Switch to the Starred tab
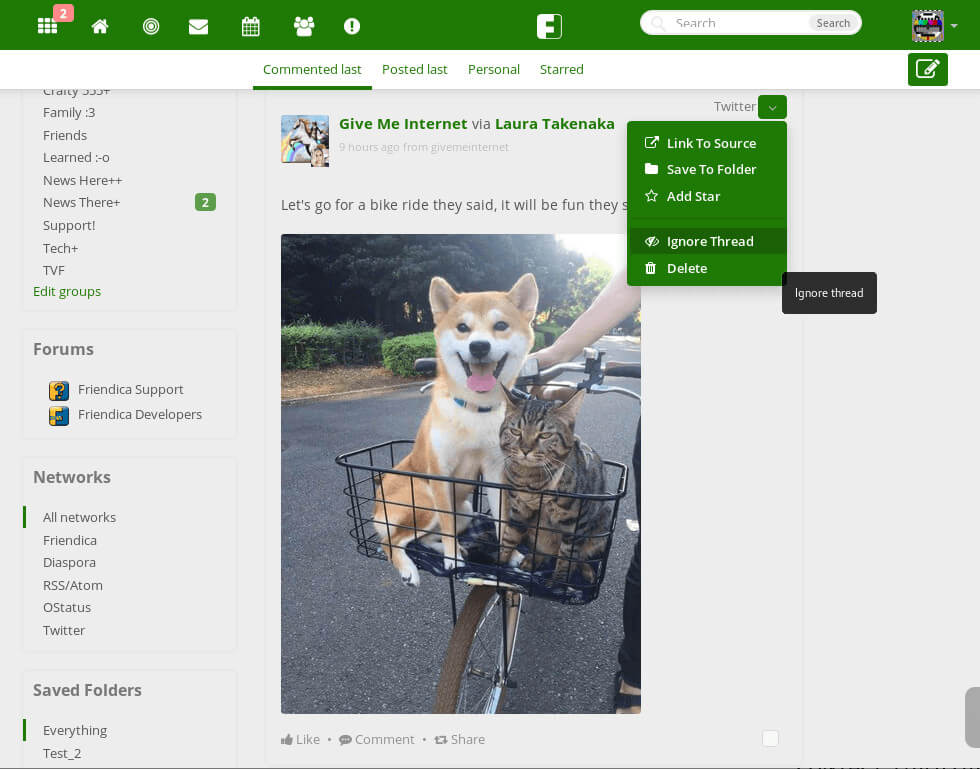 coord(561,69)
